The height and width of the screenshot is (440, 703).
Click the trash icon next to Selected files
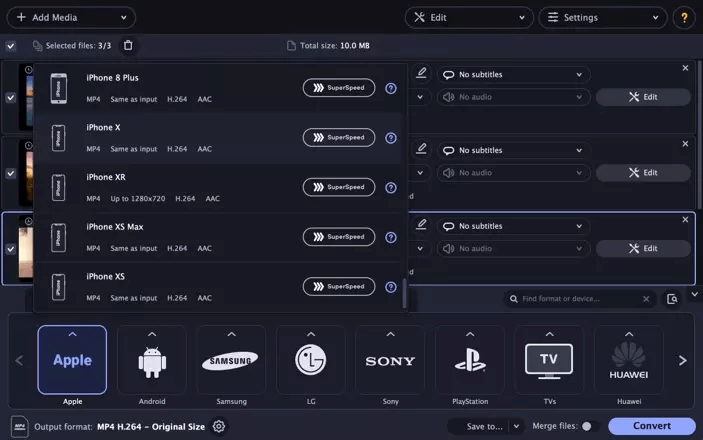tap(128, 45)
